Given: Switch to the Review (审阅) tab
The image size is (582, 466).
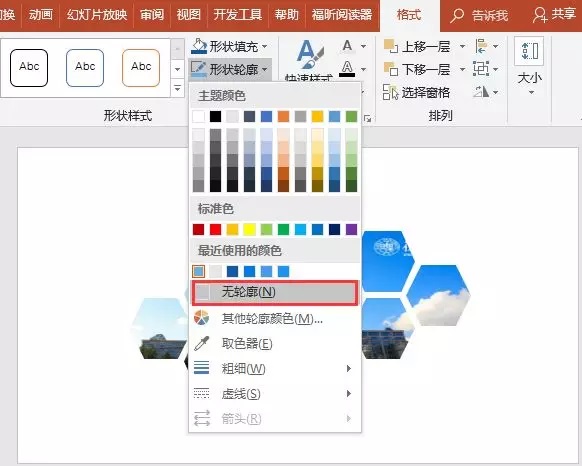Looking at the screenshot, I should [152, 15].
